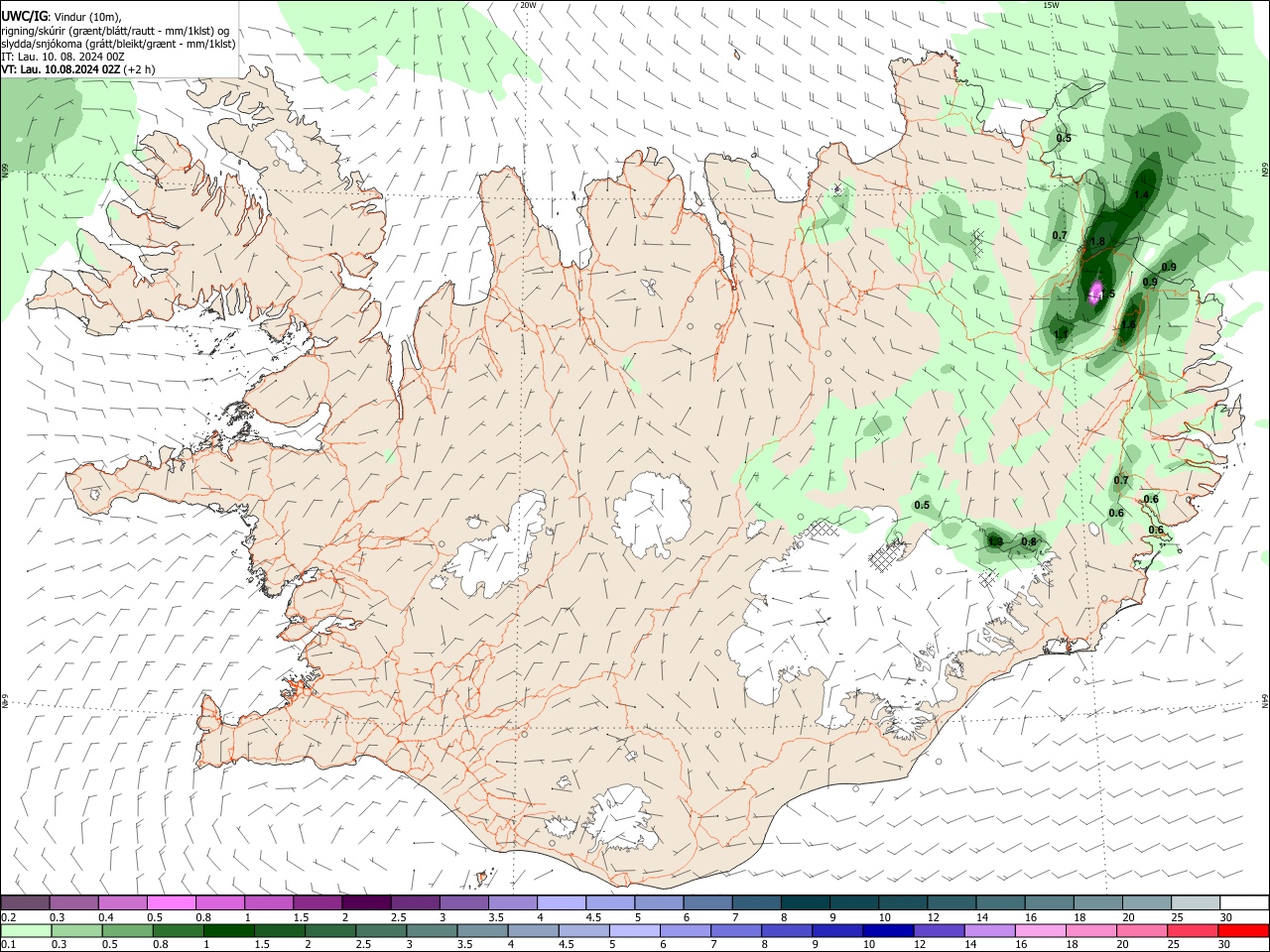1270x952 pixels.
Task: Click the magenta snow cell in the northeast
Action: [1096, 293]
